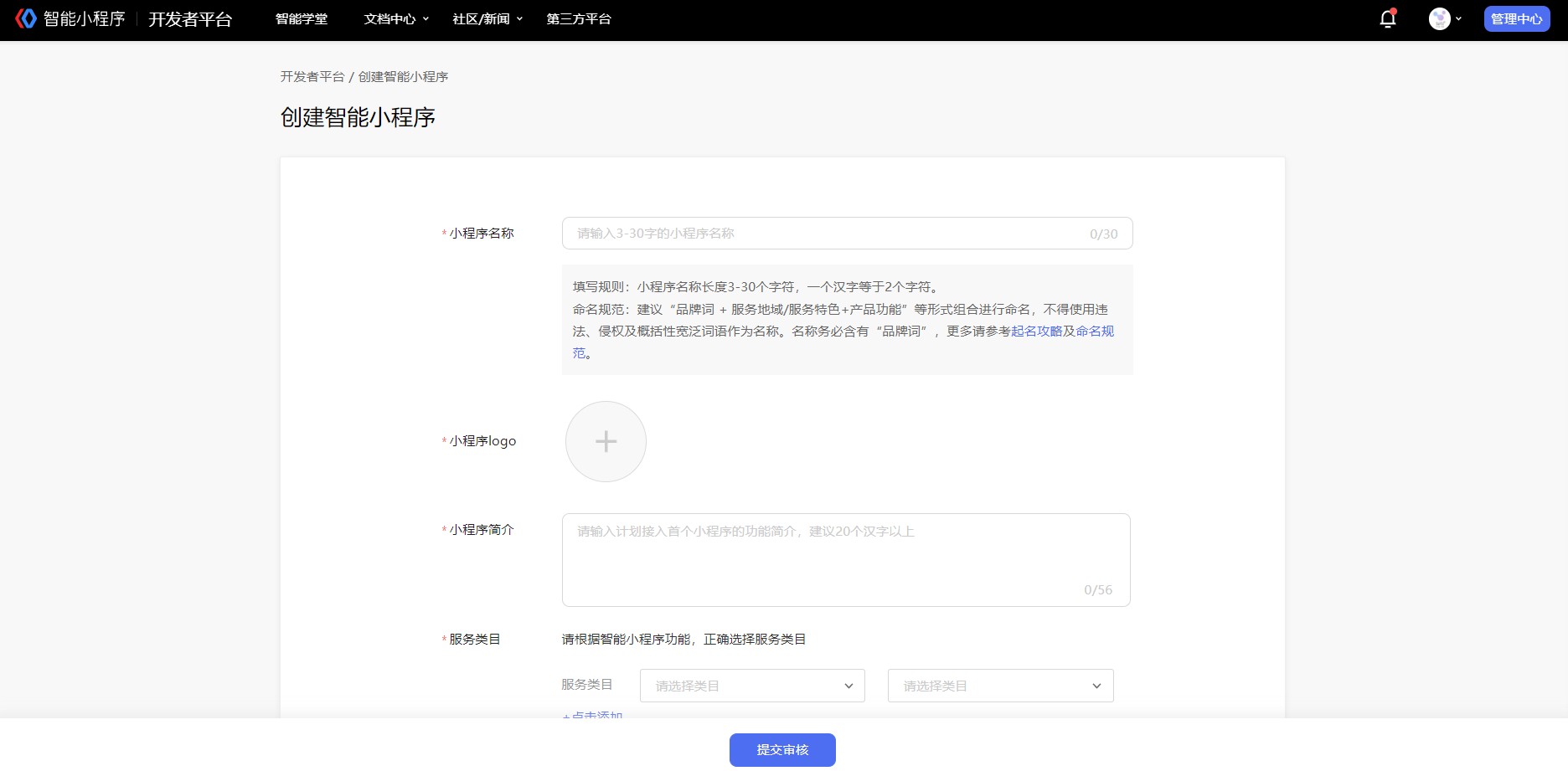Open the 起名攻略 link

(x=1036, y=331)
